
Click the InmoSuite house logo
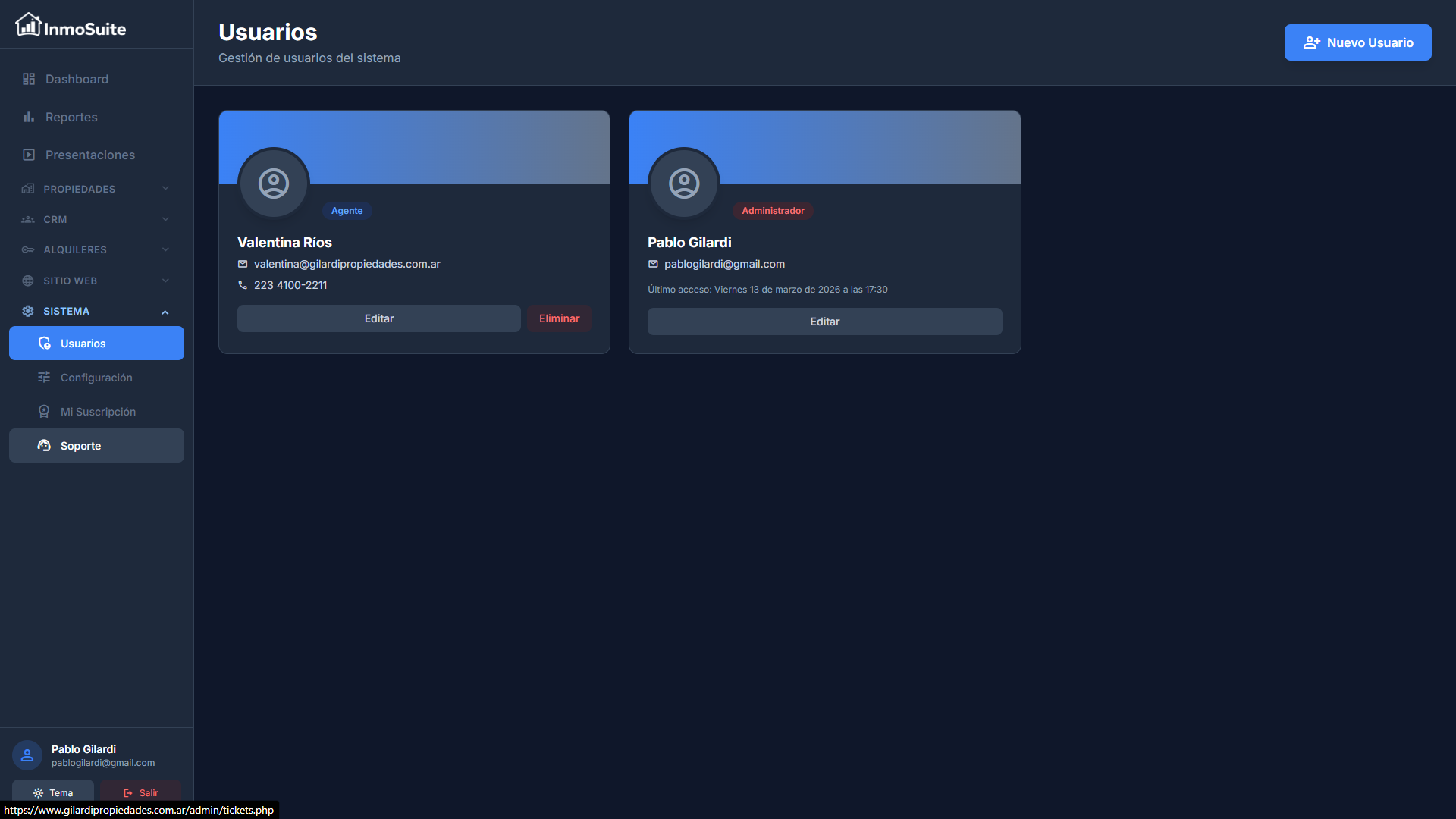tap(28, 25)
